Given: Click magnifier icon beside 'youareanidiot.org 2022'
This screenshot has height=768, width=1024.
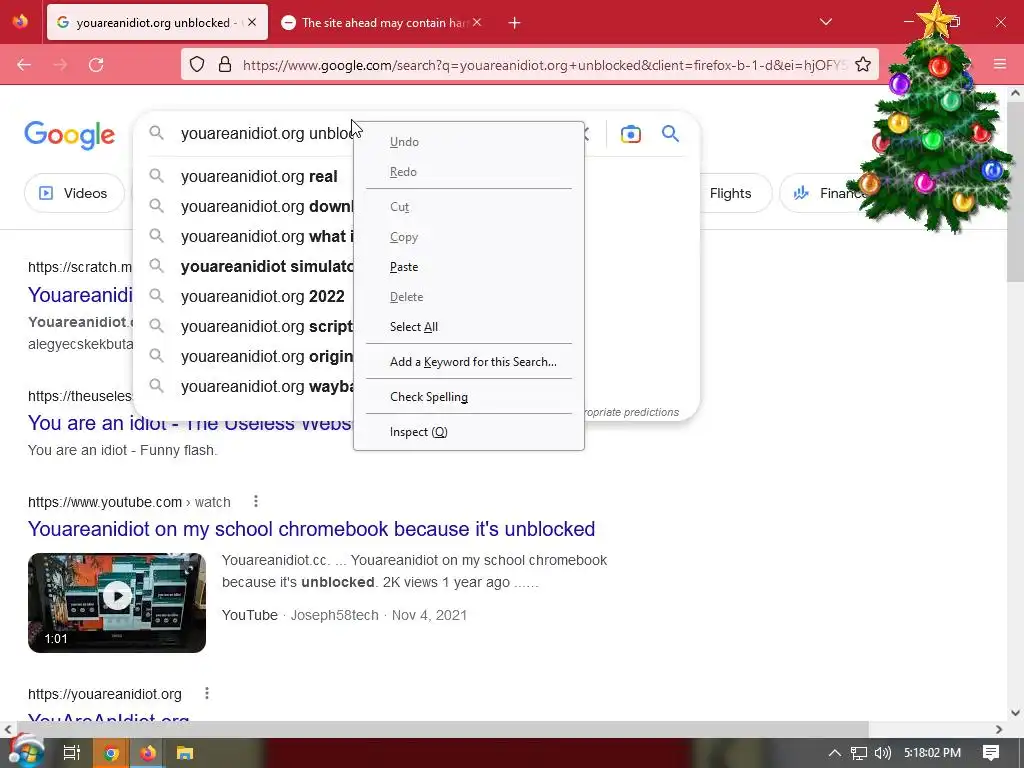Looking at the screenshot, I should [156, 296].
